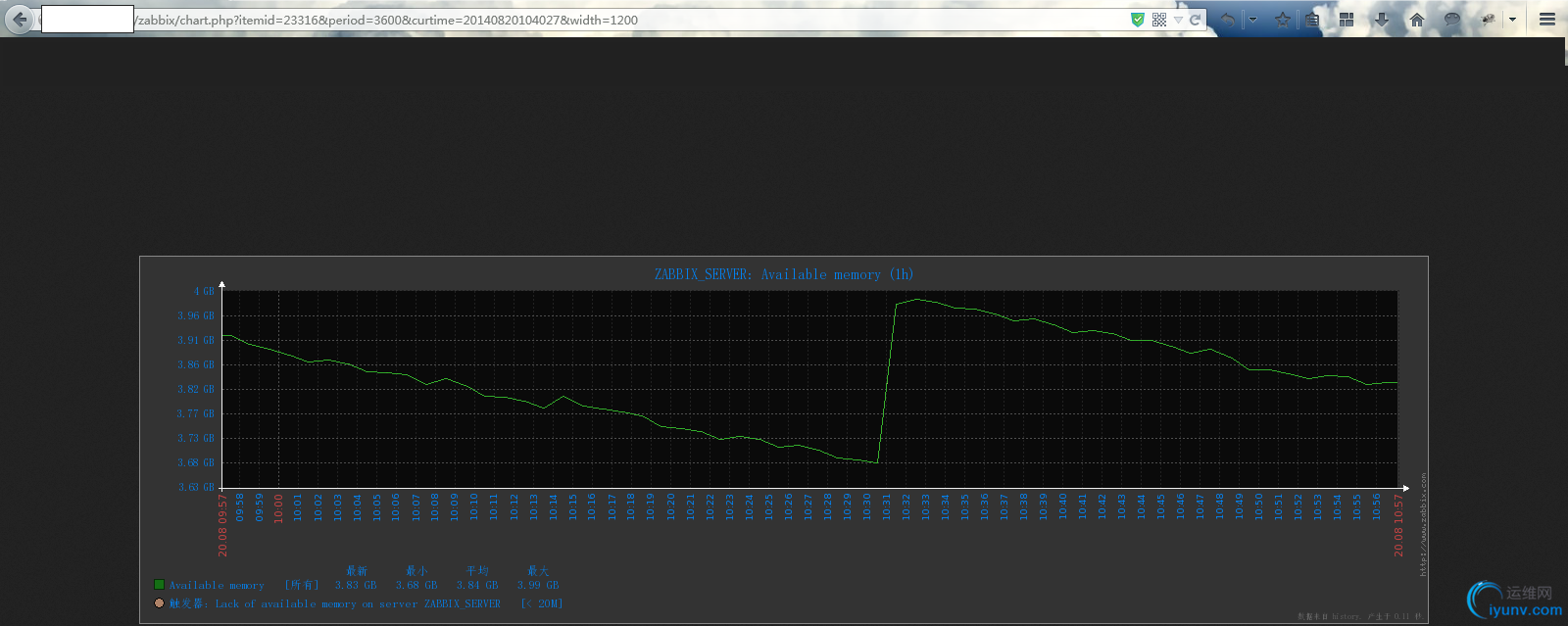1568x626 pixels.
Task: Open downloads with the down arrow icon
Action: pos(1382,20)
